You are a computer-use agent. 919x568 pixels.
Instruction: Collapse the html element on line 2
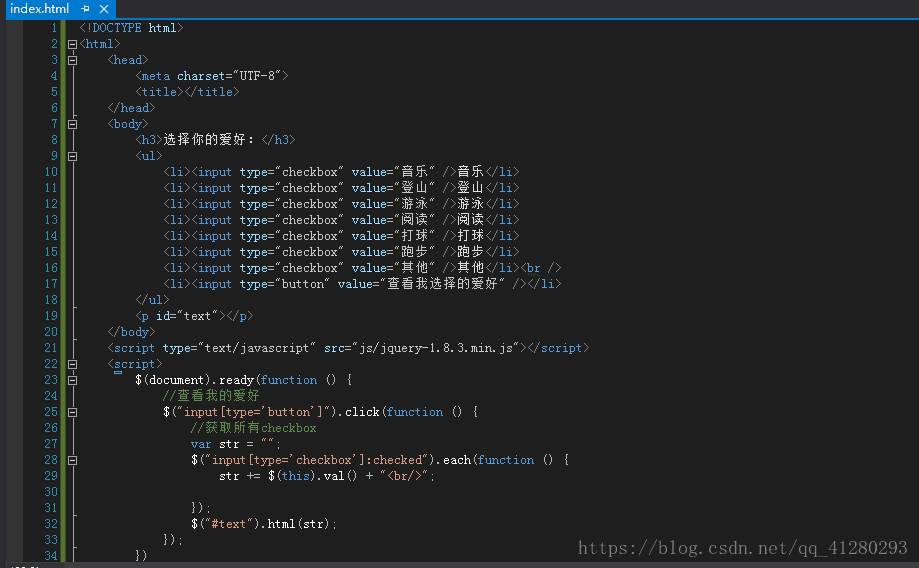click(x=72, y=45)
